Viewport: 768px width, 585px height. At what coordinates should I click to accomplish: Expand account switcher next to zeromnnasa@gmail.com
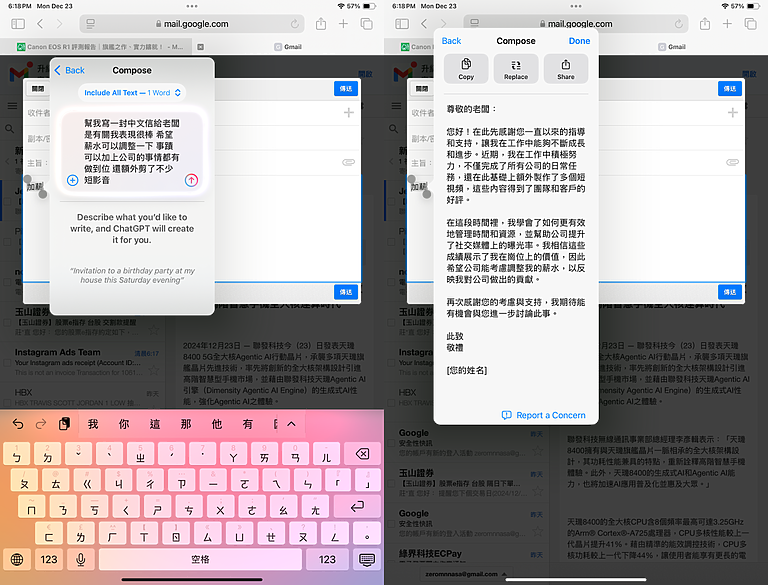[504, 574]
